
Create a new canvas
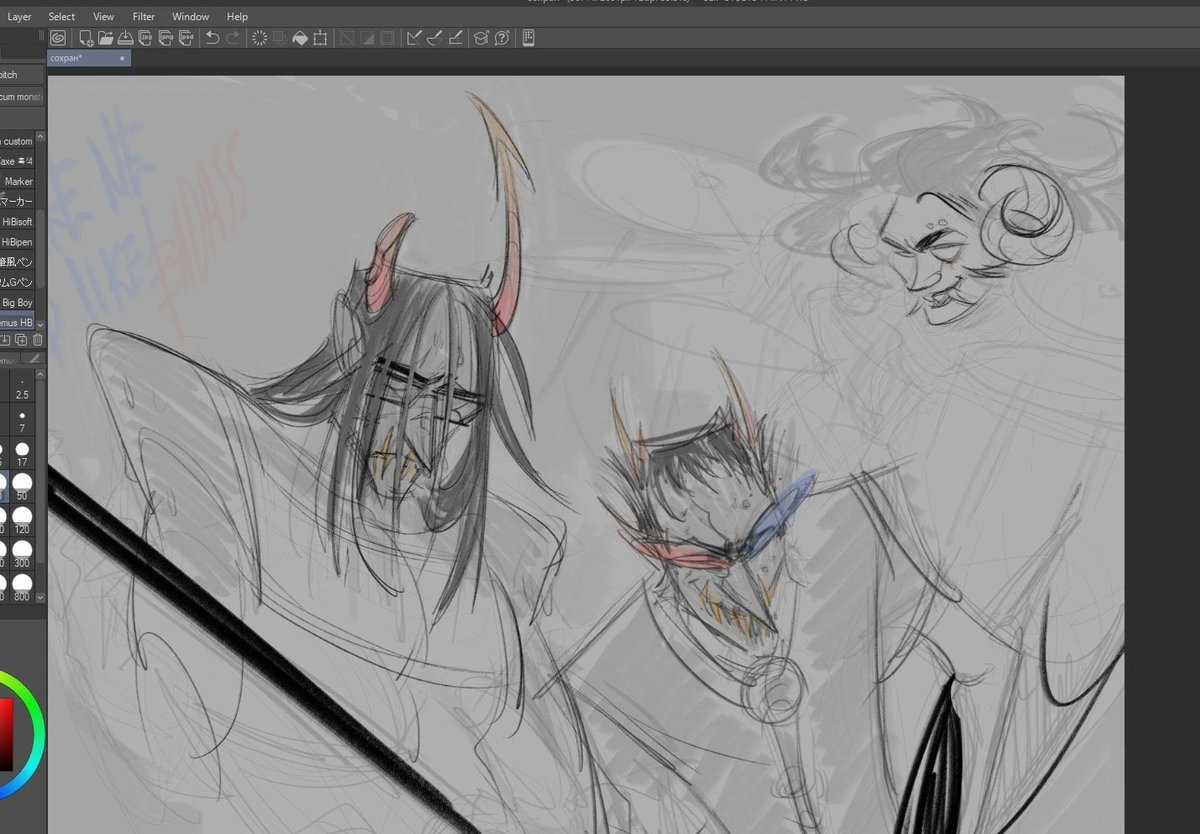[x=85, y=37]
